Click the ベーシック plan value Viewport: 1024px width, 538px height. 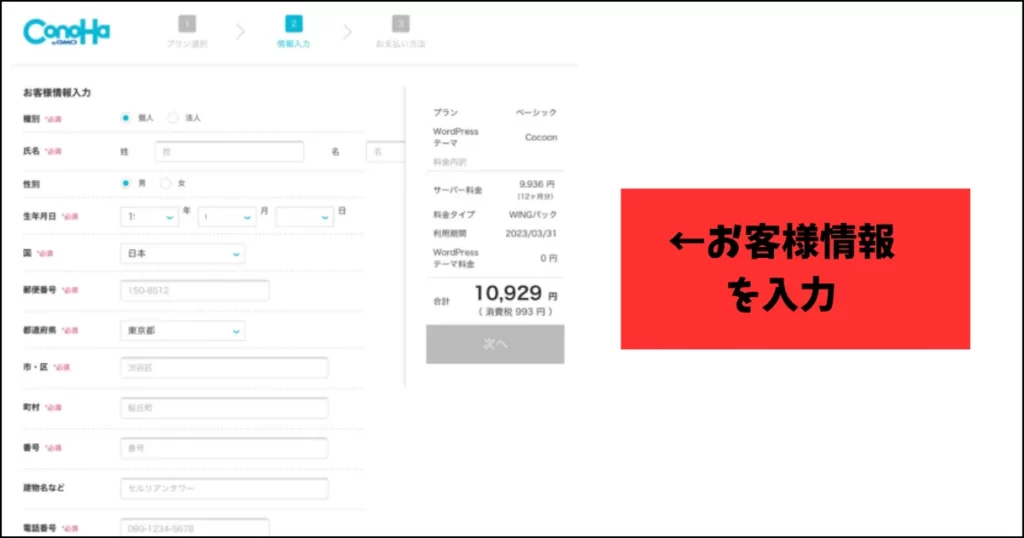point(536,112)
